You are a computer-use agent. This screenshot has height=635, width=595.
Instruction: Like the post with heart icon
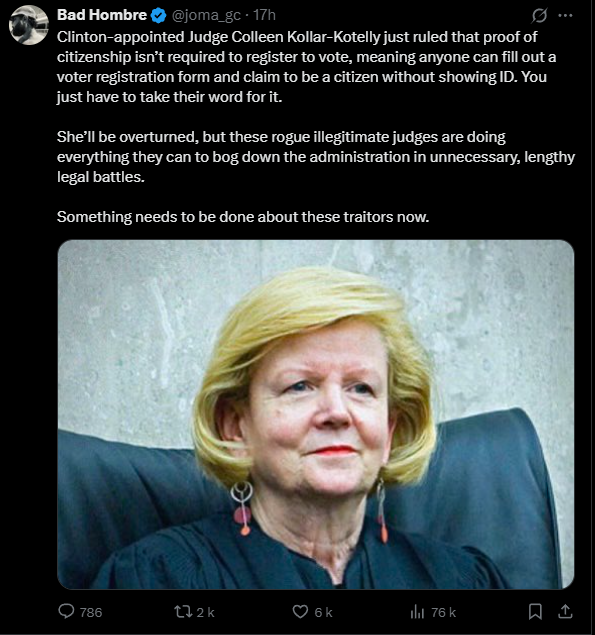(300, 612)
